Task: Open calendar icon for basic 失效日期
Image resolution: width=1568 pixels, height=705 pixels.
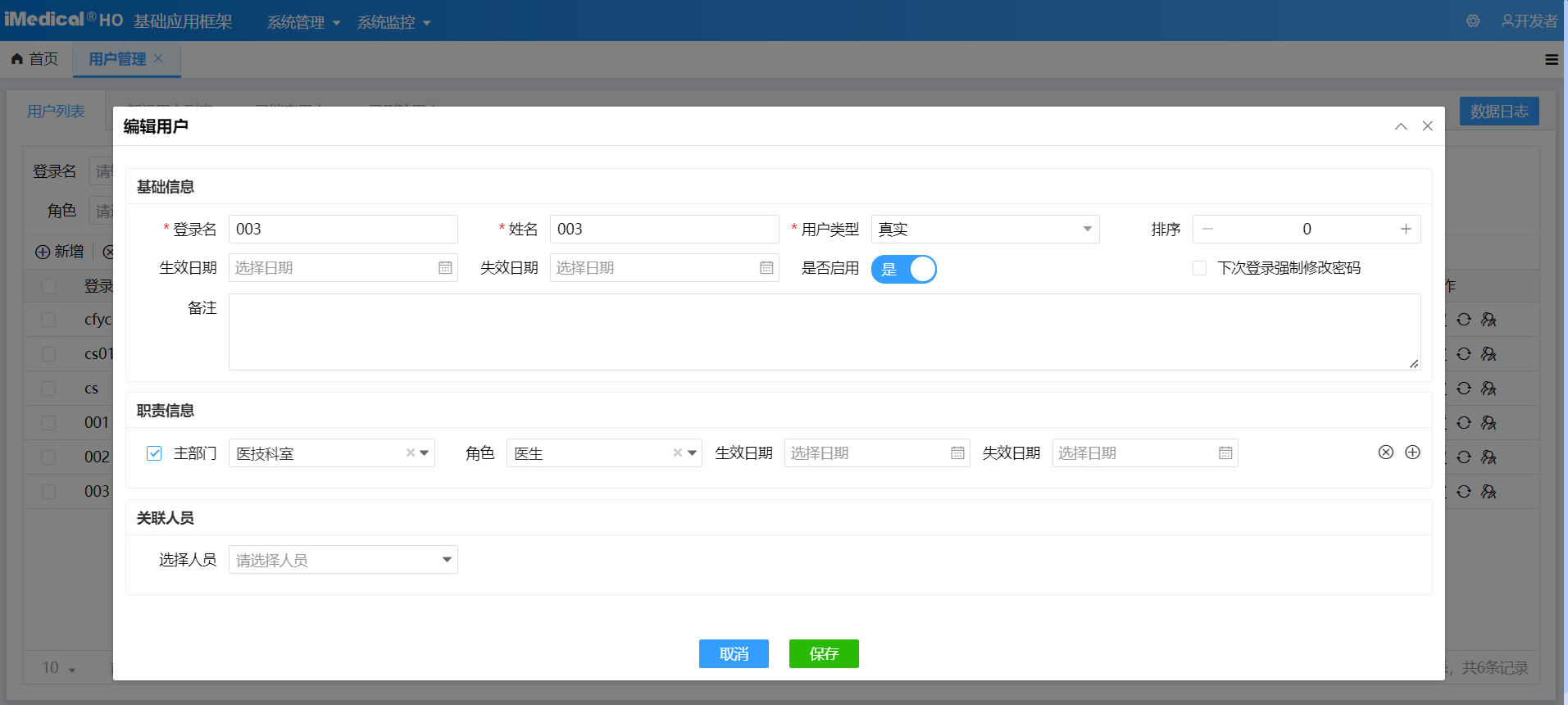Action: pos(766,268)
